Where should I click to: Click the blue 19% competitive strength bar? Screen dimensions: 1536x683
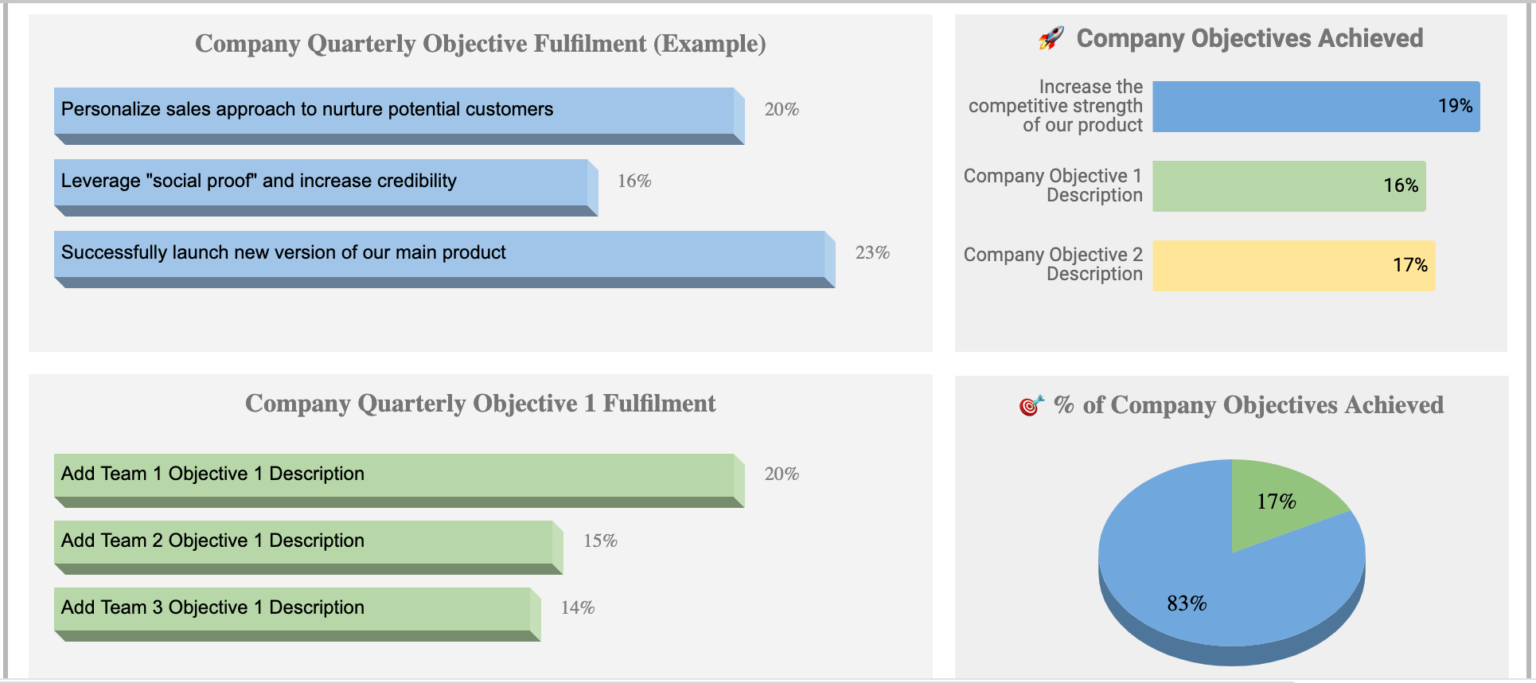point(1315,106)
